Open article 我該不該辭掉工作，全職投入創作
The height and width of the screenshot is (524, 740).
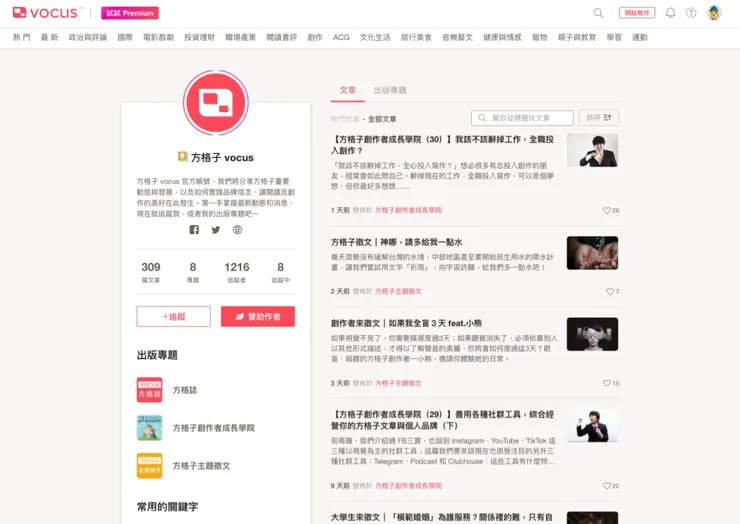(x=443, y=145)
